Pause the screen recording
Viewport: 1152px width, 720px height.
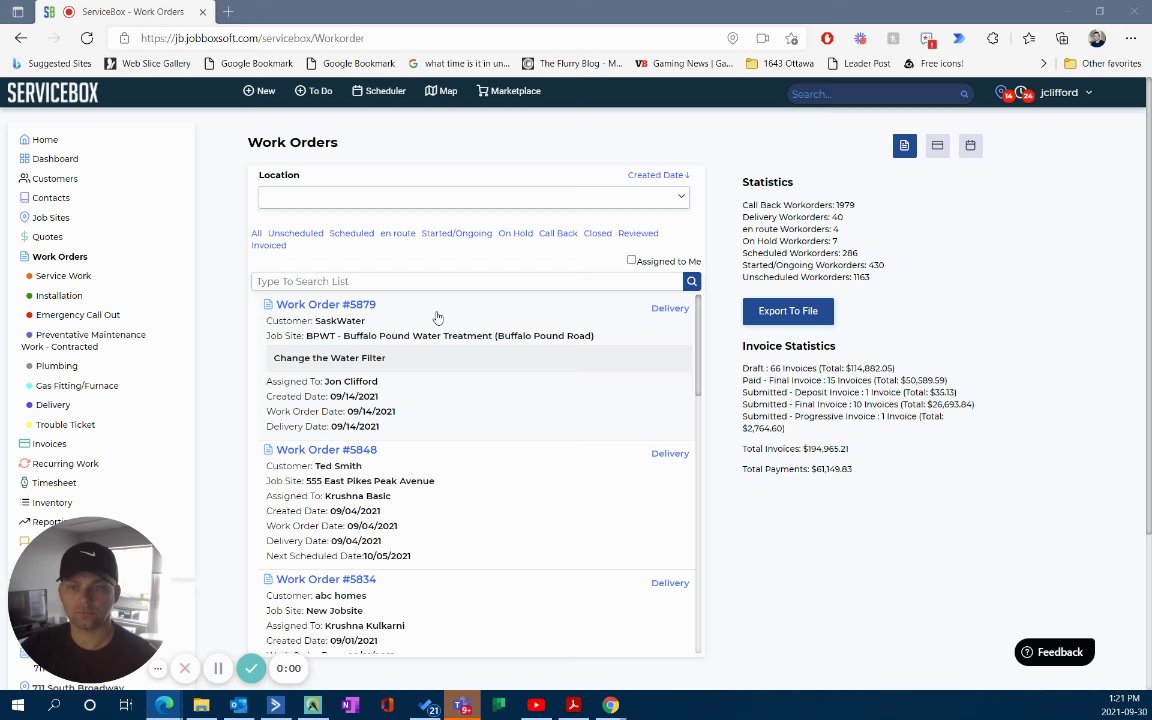click(x=218, y=669)
